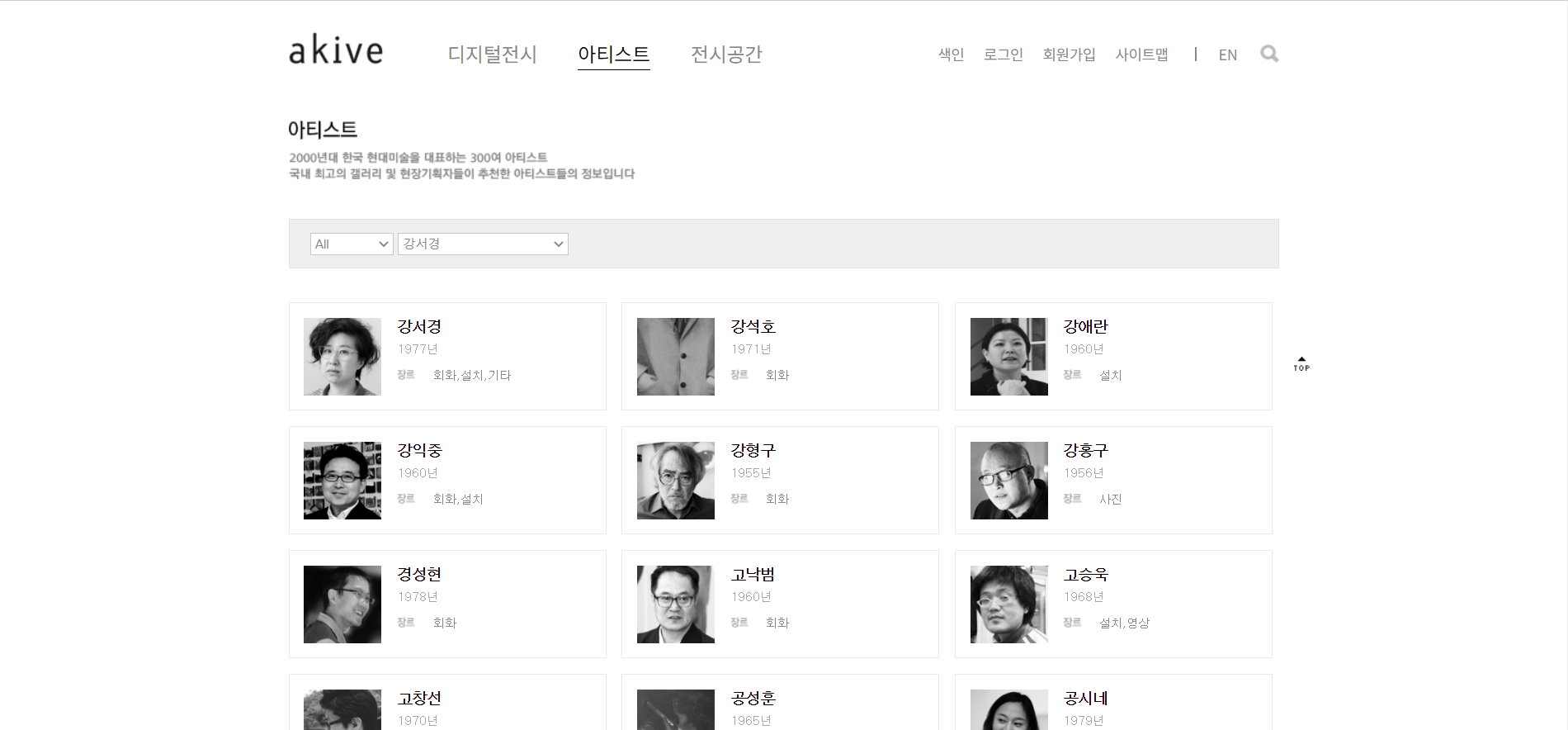The image size is (1568, 730).
Task: Open 강익중's portrait thumbnail
Action: coord(342,481)
